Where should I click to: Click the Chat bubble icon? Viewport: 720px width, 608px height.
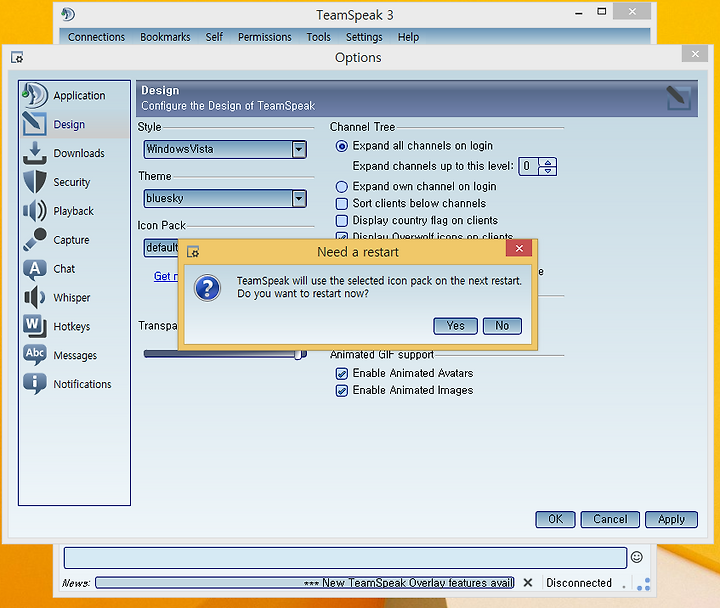35,270
